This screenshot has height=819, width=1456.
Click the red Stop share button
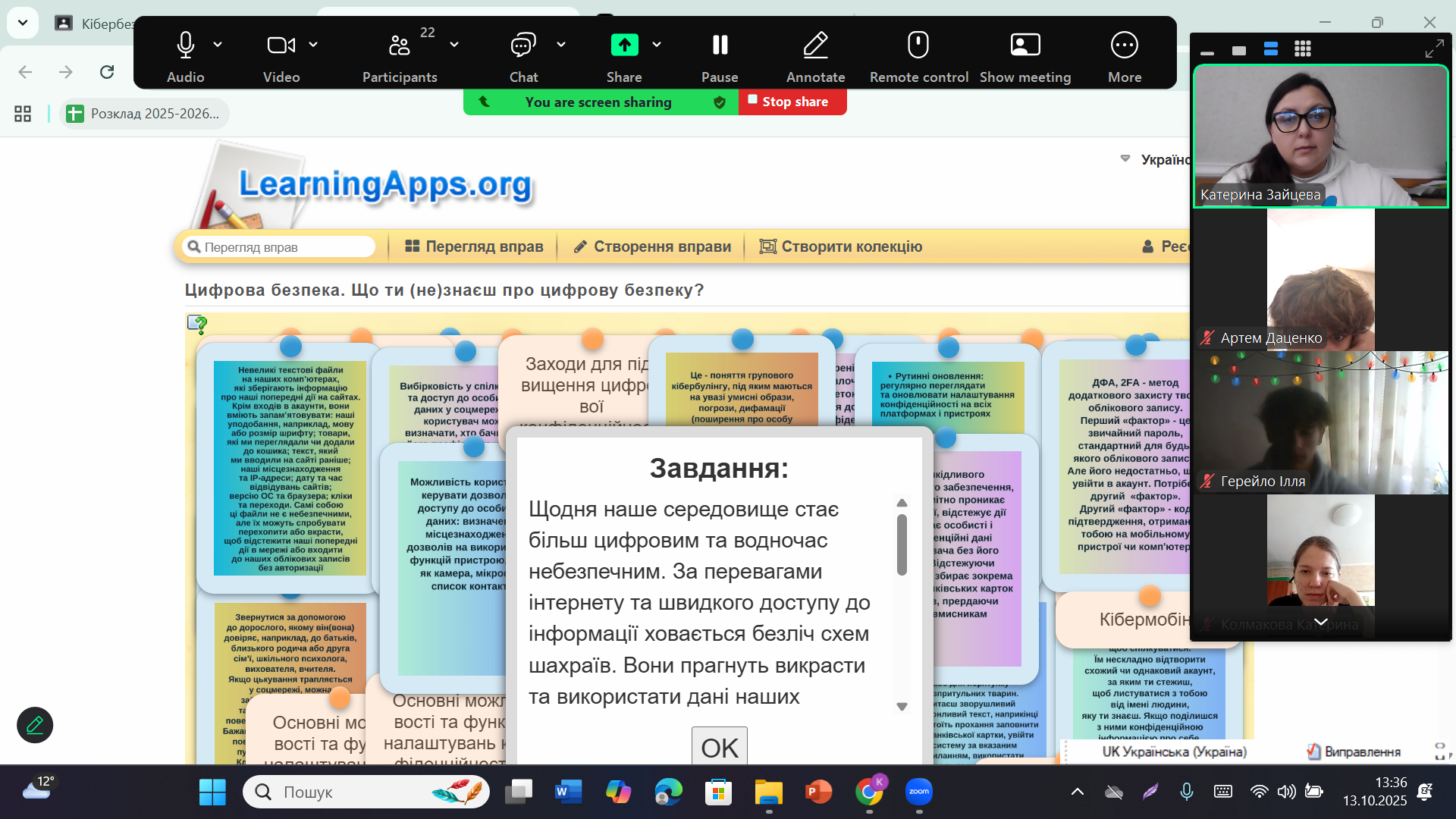pyautogui.click(x=792, y=102)
